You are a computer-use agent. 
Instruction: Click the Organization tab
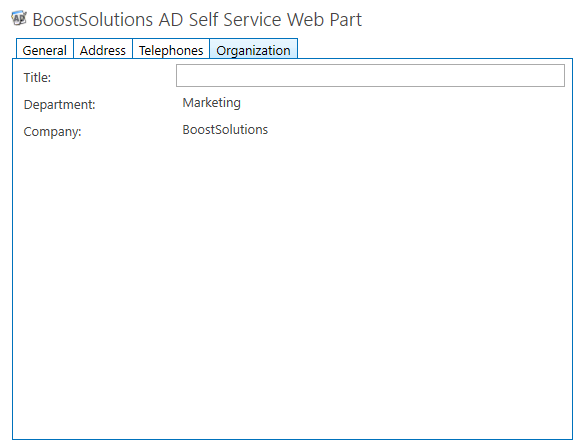(x=254, y=49)
